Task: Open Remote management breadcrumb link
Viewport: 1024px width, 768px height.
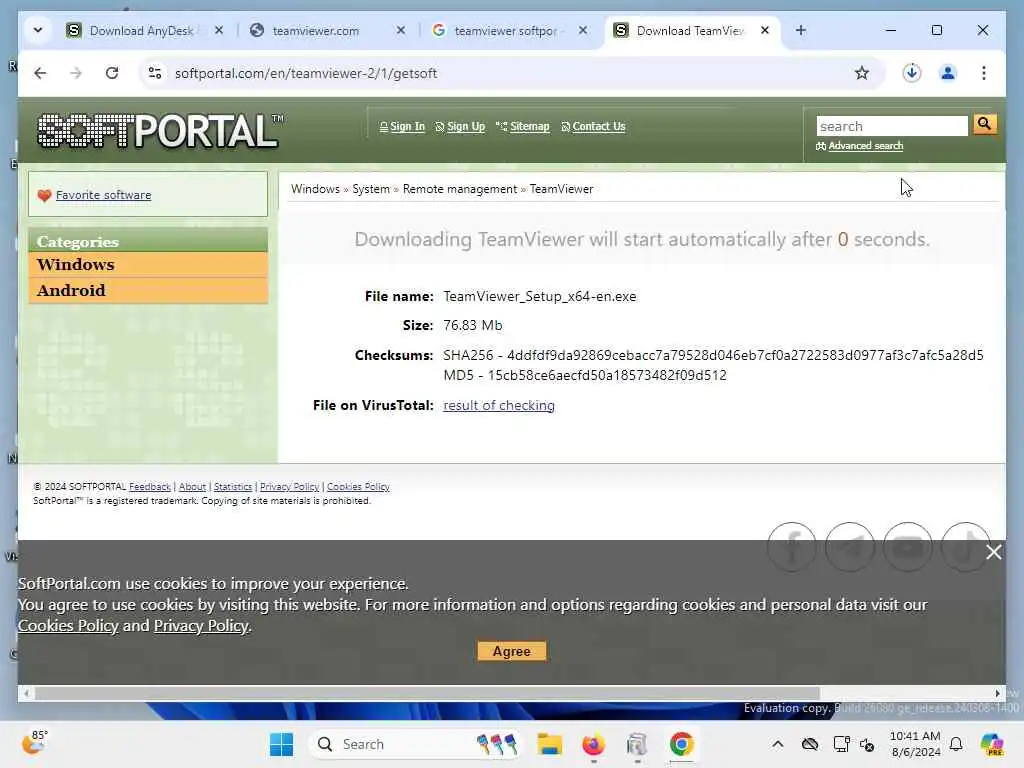Action: click(459, 189)
